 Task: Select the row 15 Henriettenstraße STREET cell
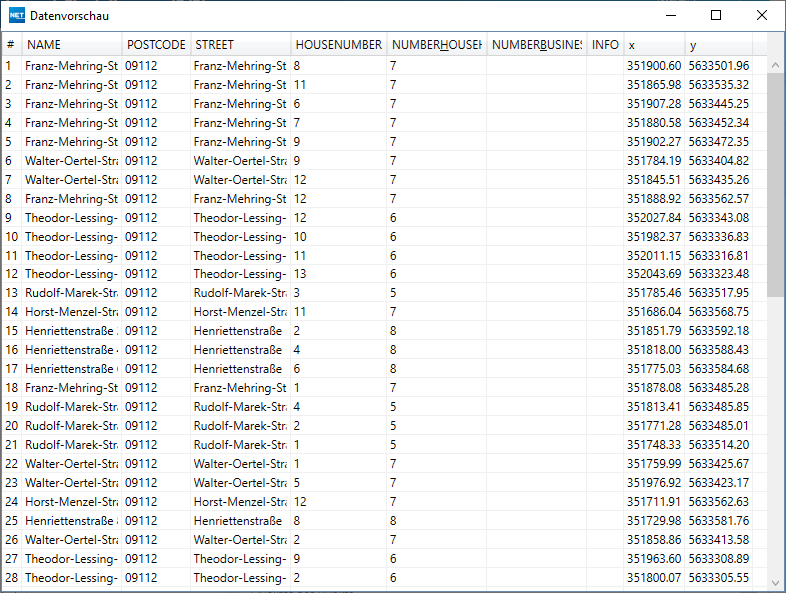[240, 331]
